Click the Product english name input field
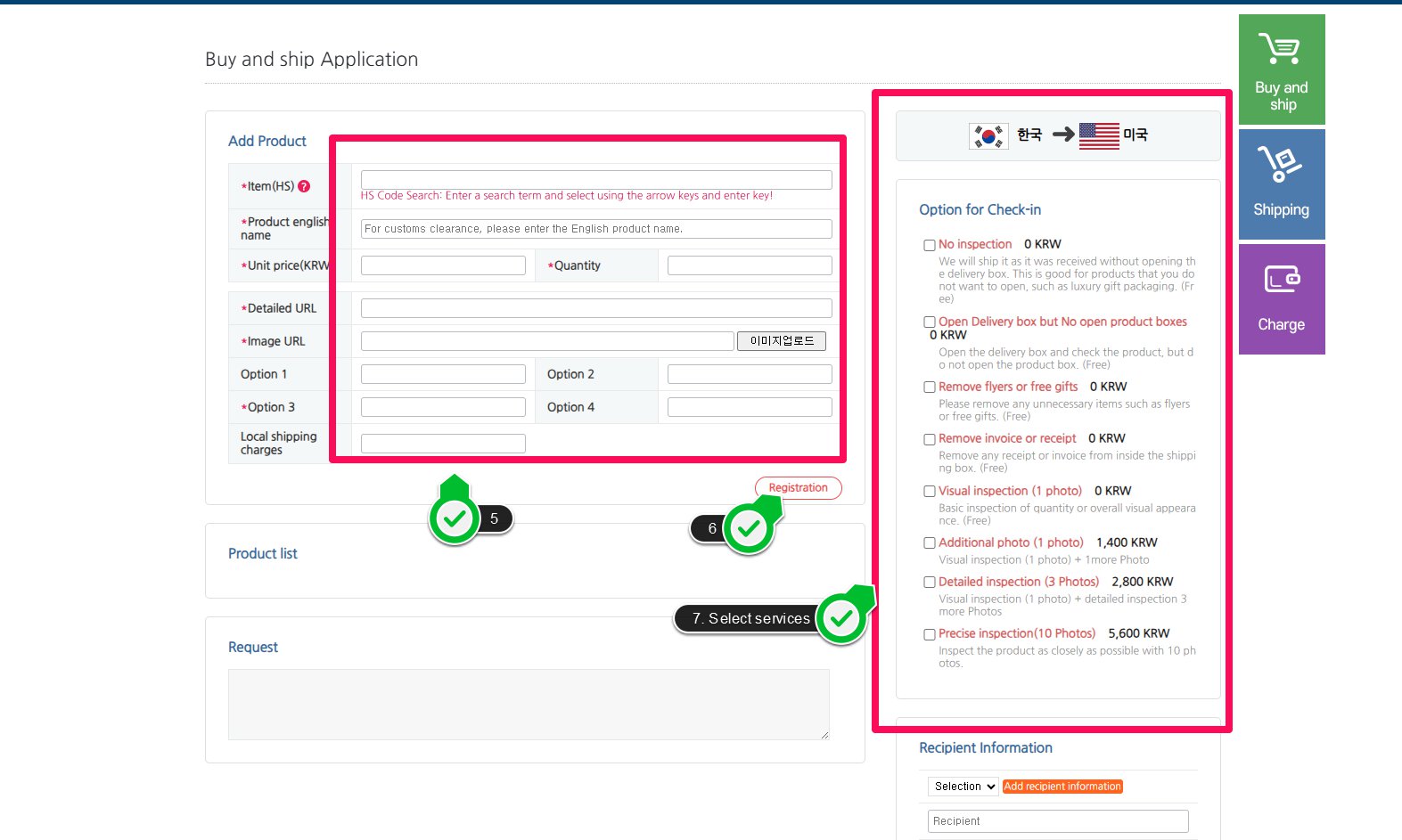The width and height of the screenshot is (1402, 840). (595, 229)
